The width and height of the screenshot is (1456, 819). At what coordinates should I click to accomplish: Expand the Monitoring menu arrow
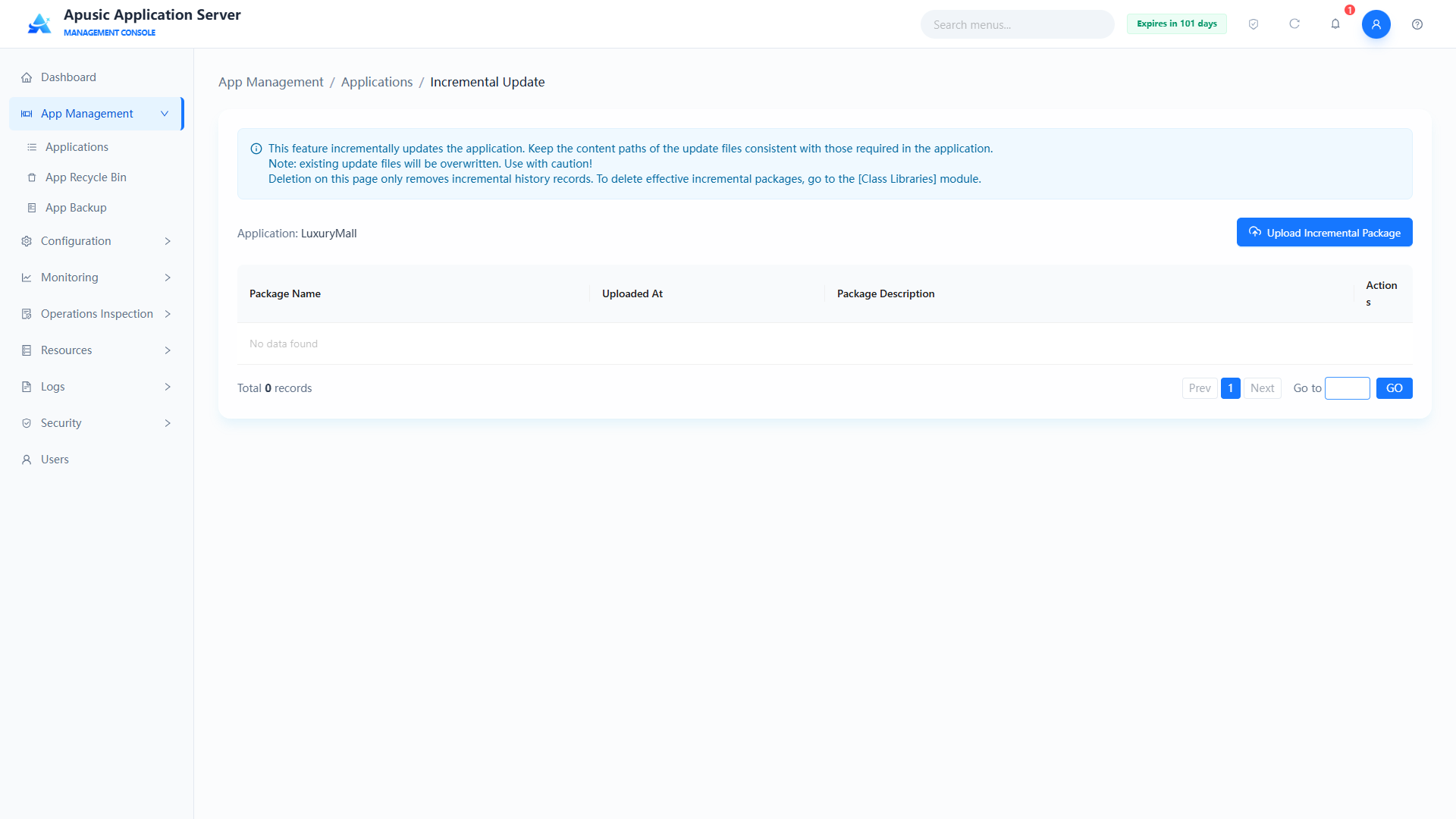pos(168,278)
